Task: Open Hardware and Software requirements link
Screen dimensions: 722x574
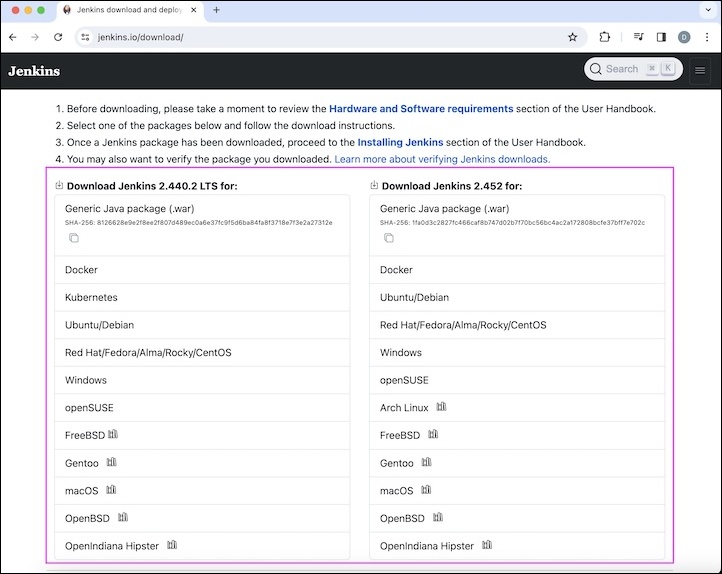Action: tap(421, 108)
